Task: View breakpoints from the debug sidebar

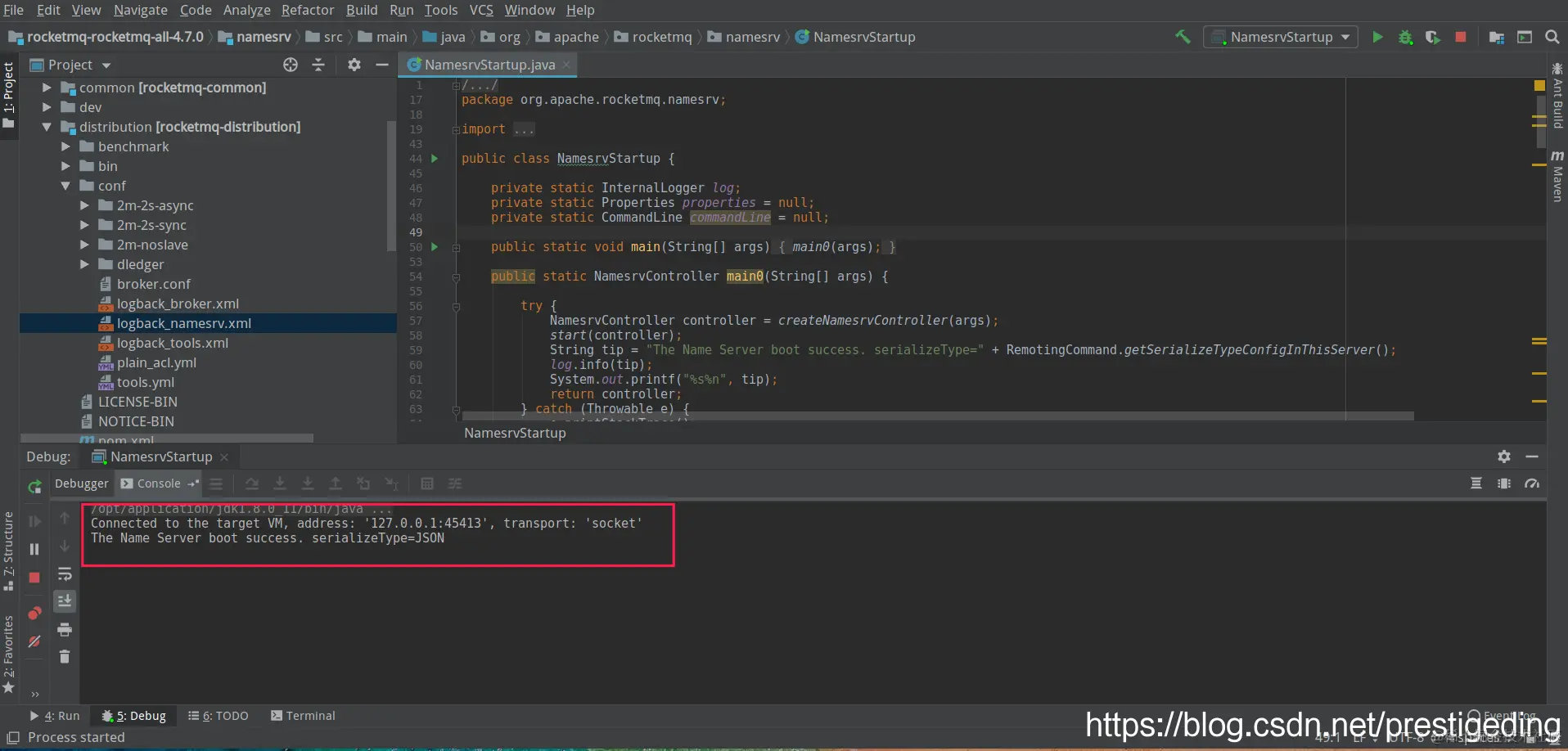Action: click(34, 613)
